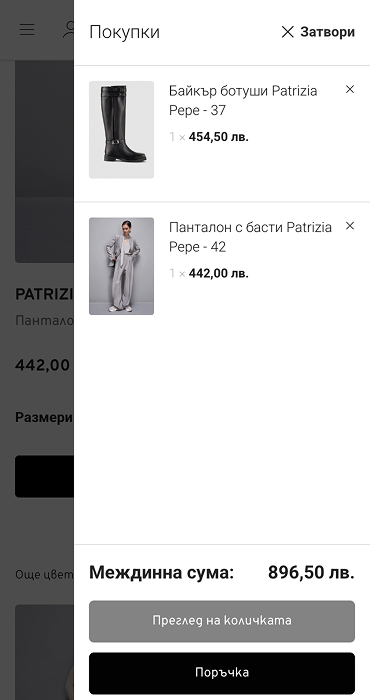Click the dimmed product photo behind the panel
This screenshot has height=700, width=370.
tap(44, 162)
